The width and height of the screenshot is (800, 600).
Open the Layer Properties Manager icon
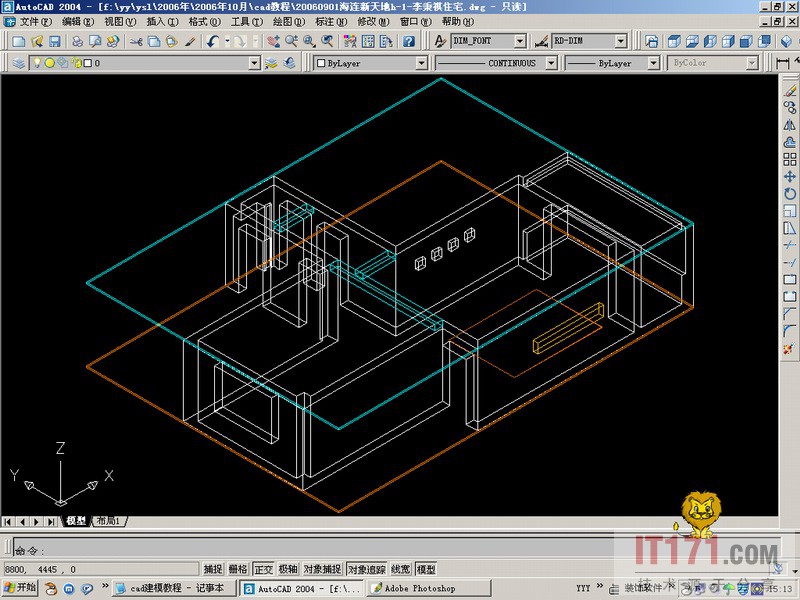19,63
